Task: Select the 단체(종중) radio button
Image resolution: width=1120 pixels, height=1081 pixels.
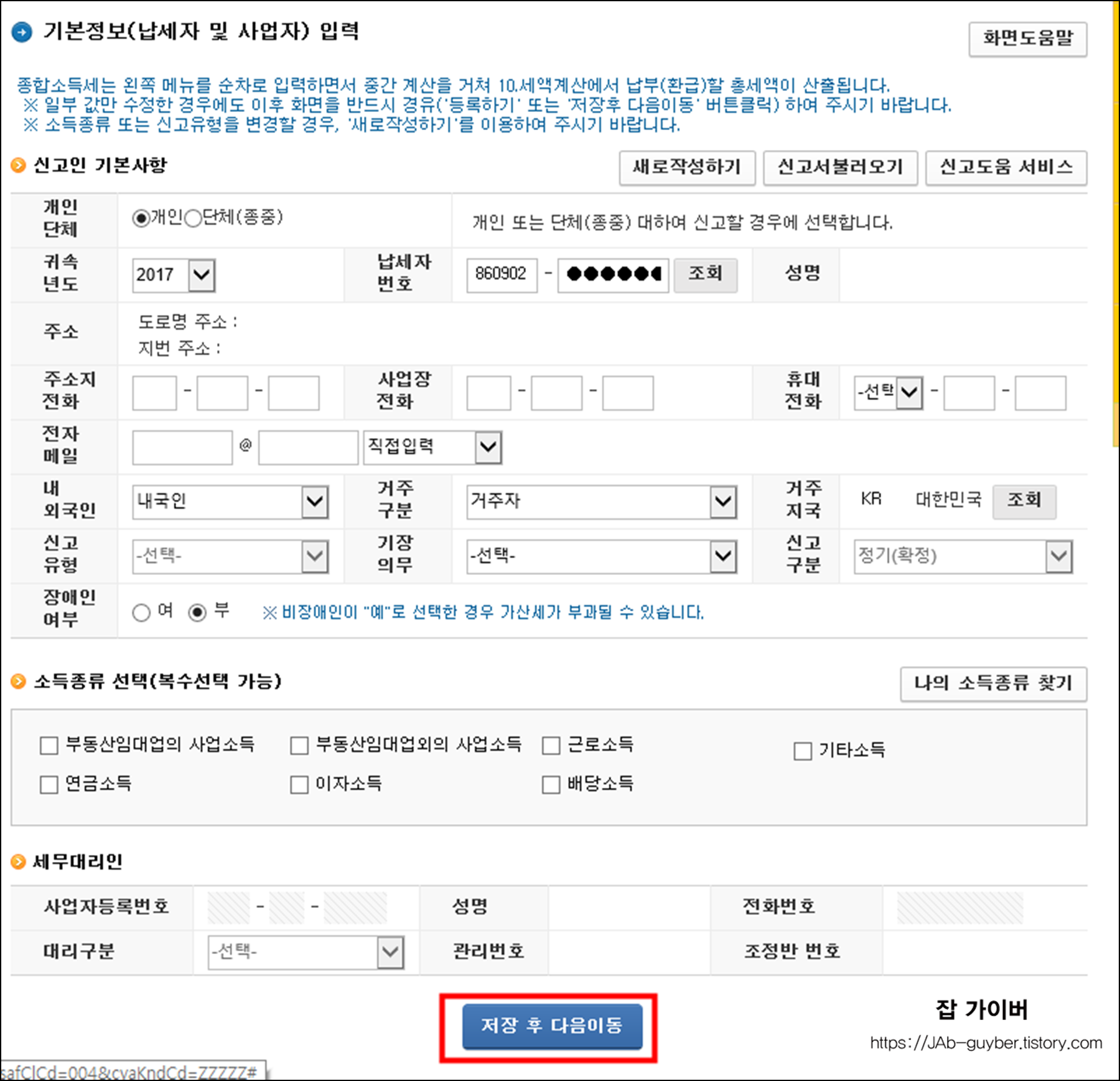Action: click(x=194, y=218)
